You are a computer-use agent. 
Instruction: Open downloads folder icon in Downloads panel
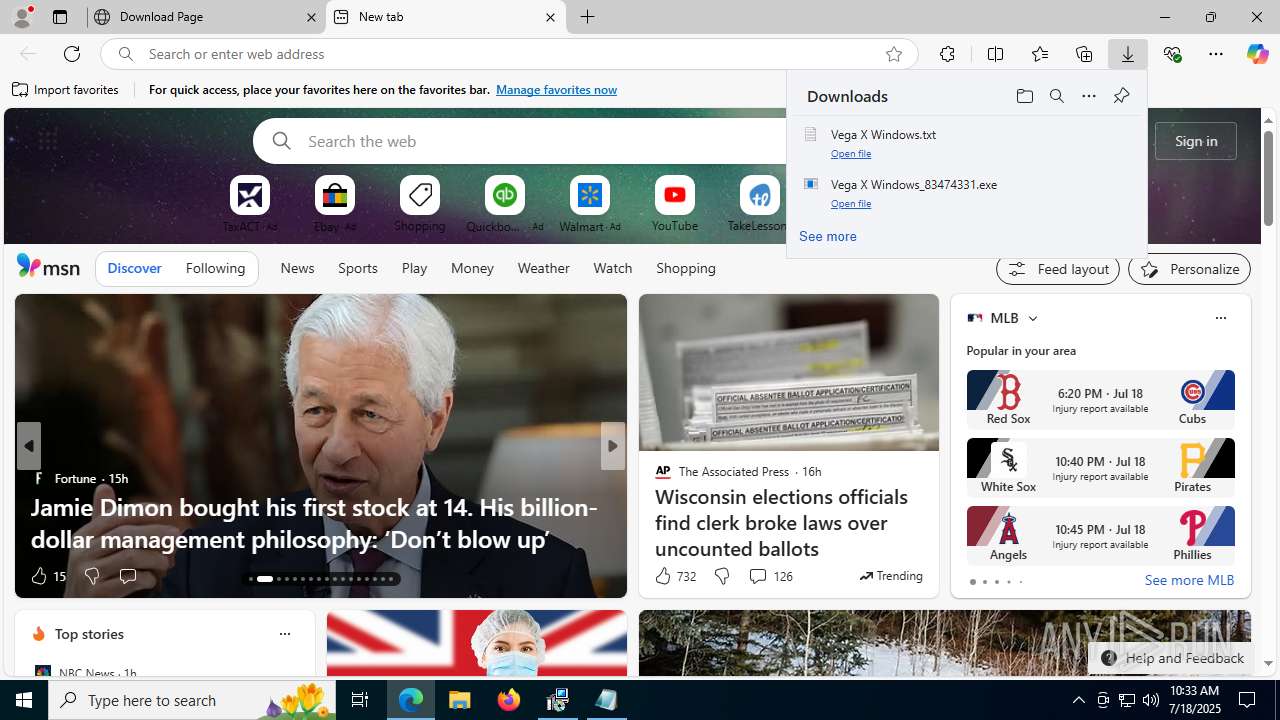click(1024, 96)
